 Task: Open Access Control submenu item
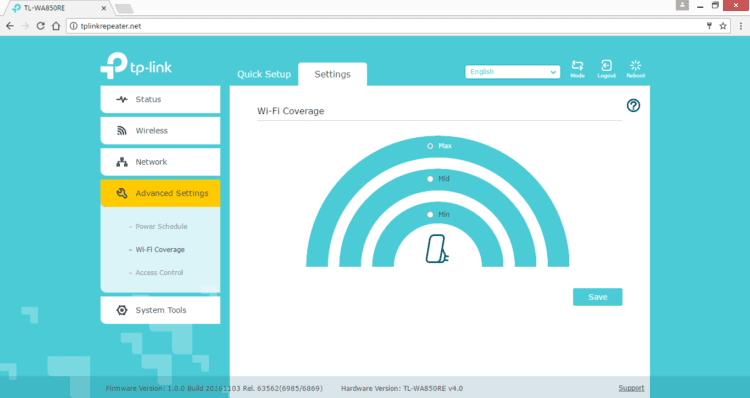click(159, 273)
